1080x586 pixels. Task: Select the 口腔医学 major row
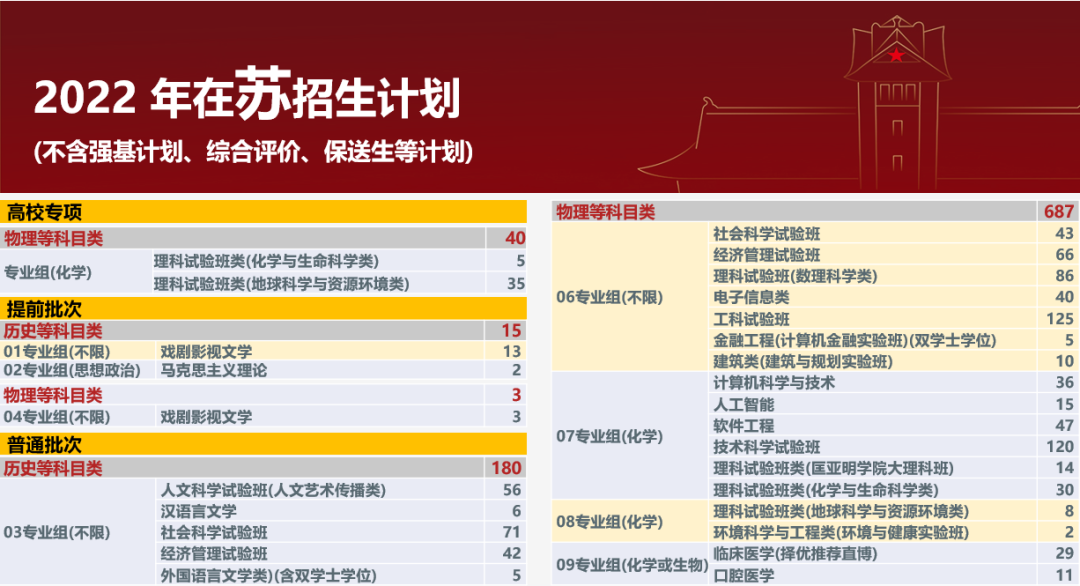pyautogui.click(x=743, y=575)
